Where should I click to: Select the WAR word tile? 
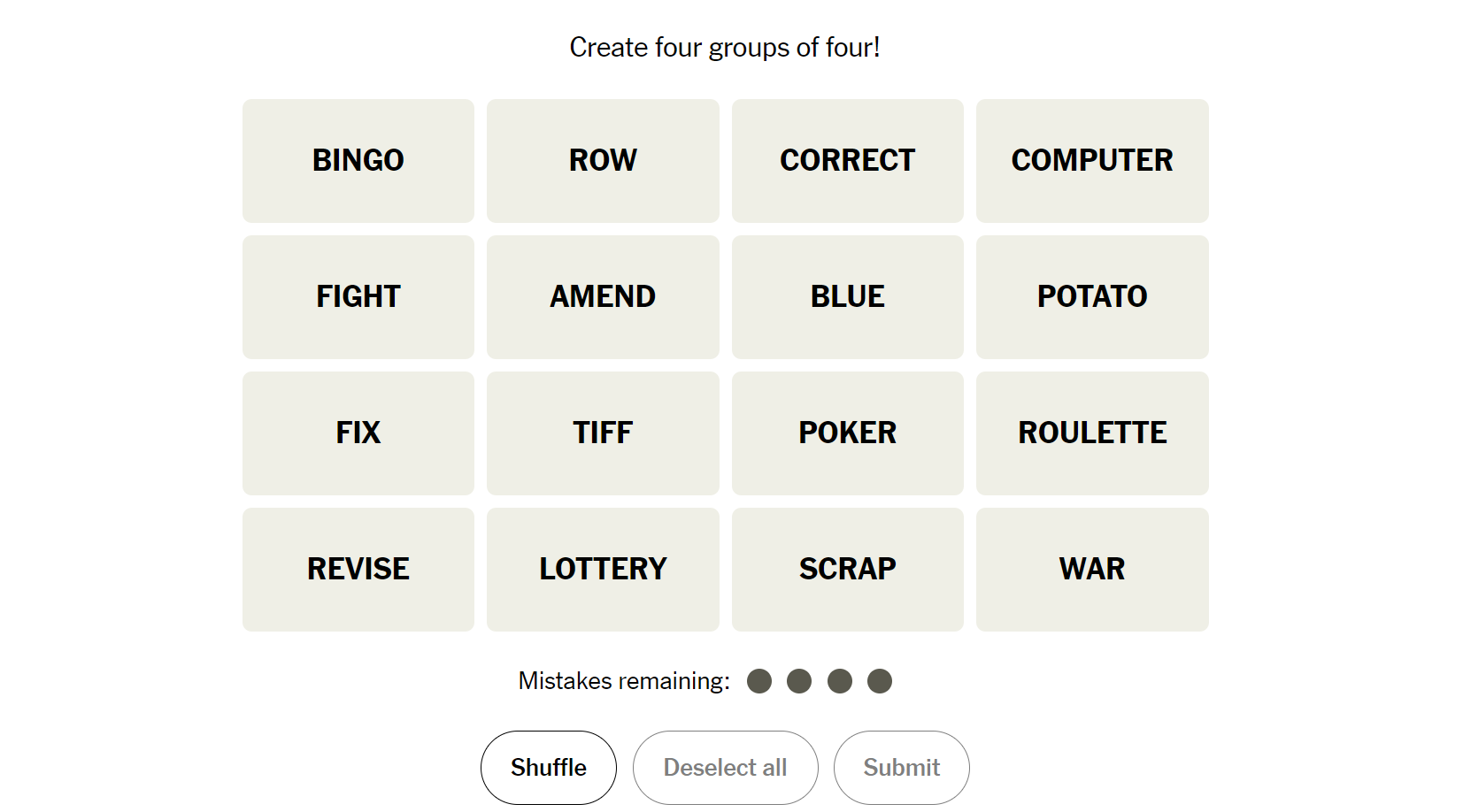[x=1092, y=570]
